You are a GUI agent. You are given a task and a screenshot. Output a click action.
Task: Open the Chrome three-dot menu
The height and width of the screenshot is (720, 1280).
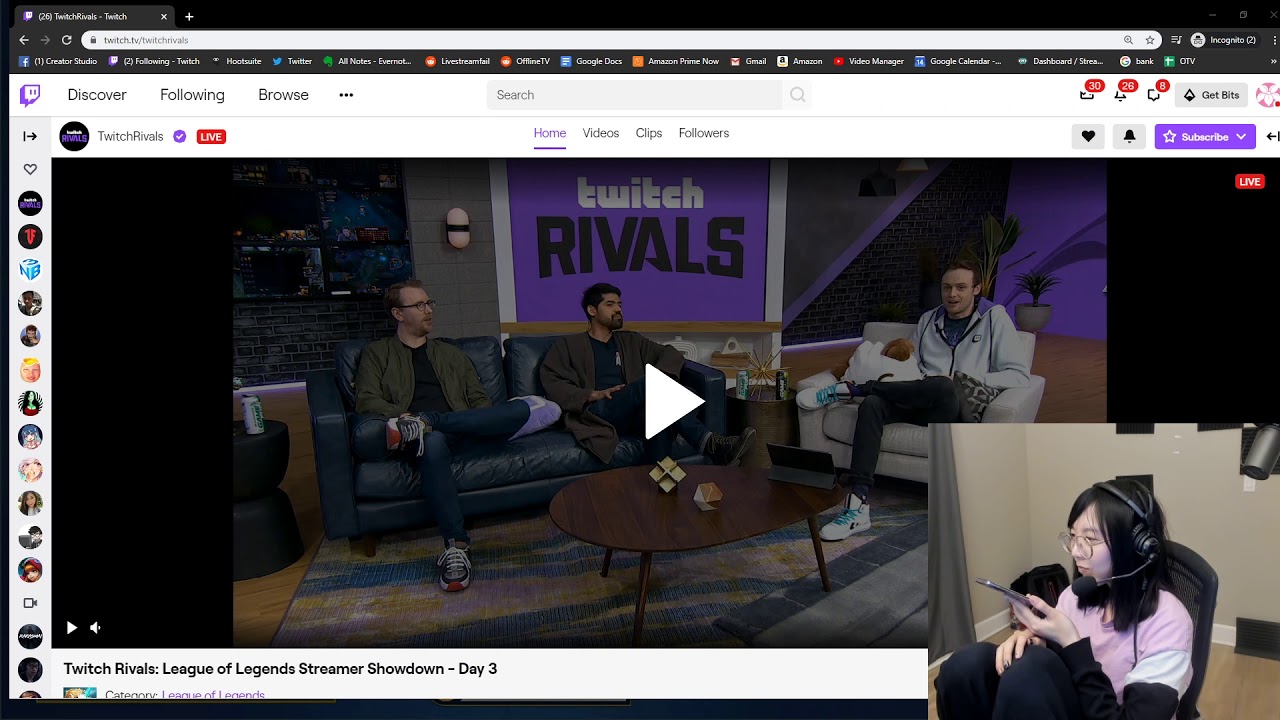click(1275, 40)
